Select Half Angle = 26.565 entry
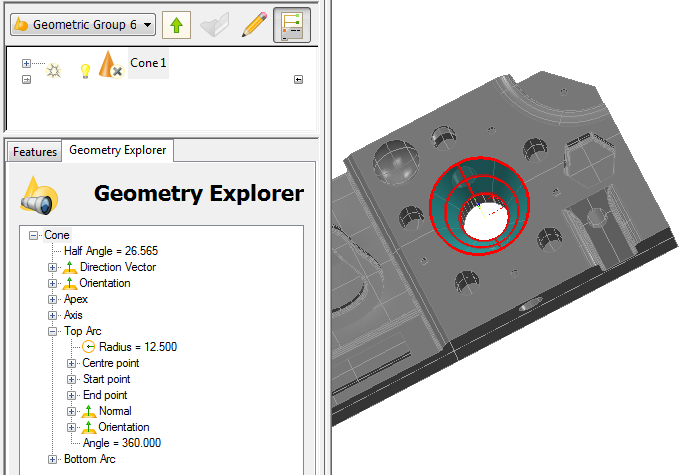 coord(111,251)
